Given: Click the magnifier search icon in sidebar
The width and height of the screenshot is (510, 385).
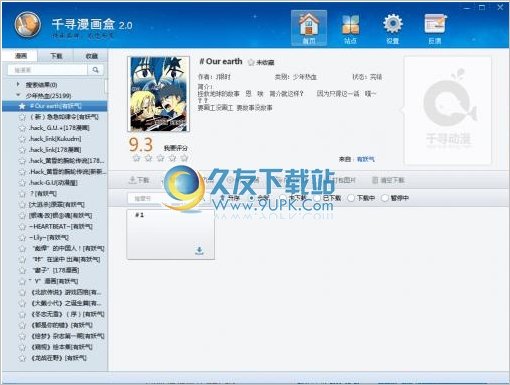Looking at the screenshot, I should 96,70.
